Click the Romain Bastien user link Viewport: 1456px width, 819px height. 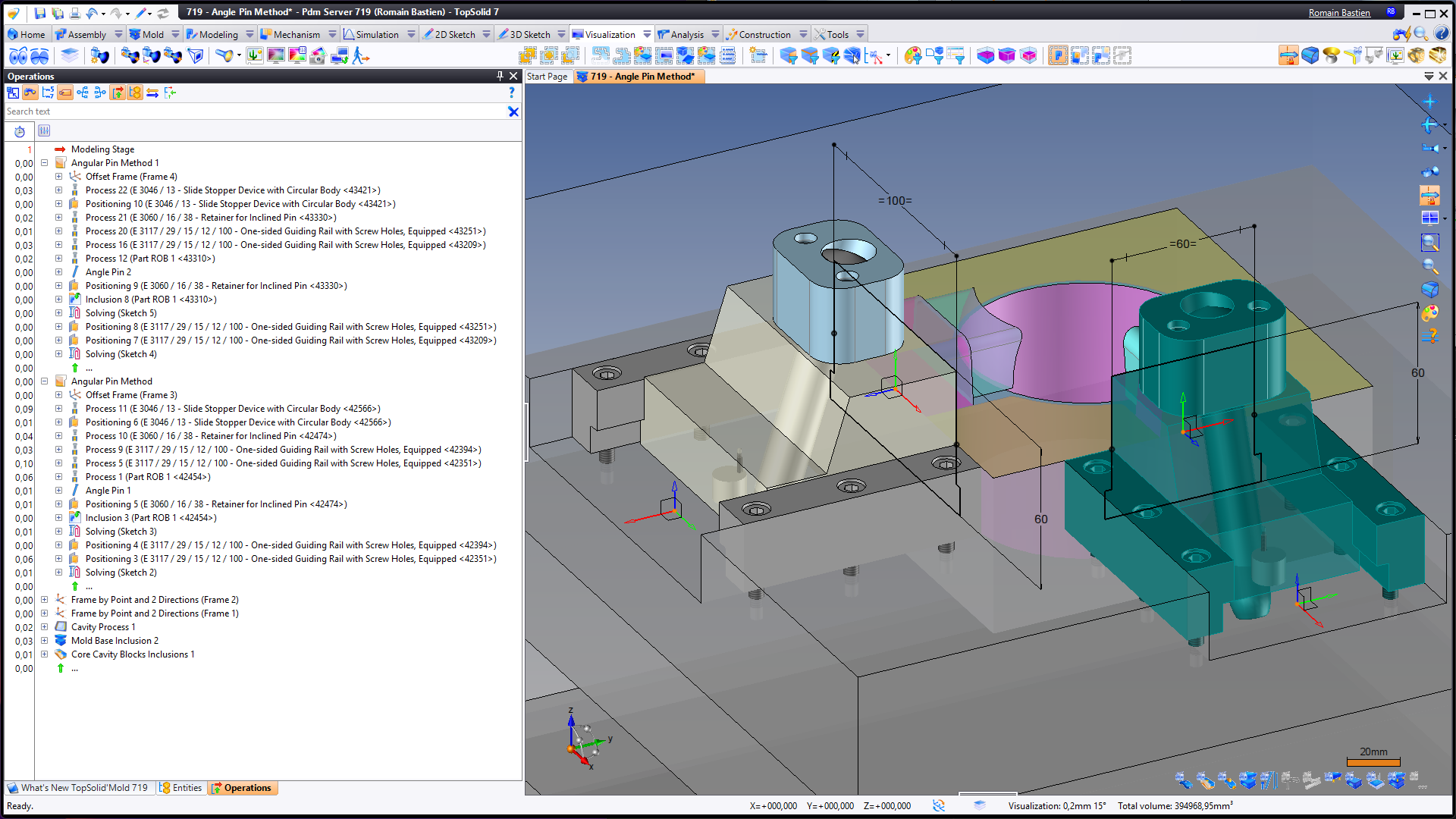[x=1339, y=12]
